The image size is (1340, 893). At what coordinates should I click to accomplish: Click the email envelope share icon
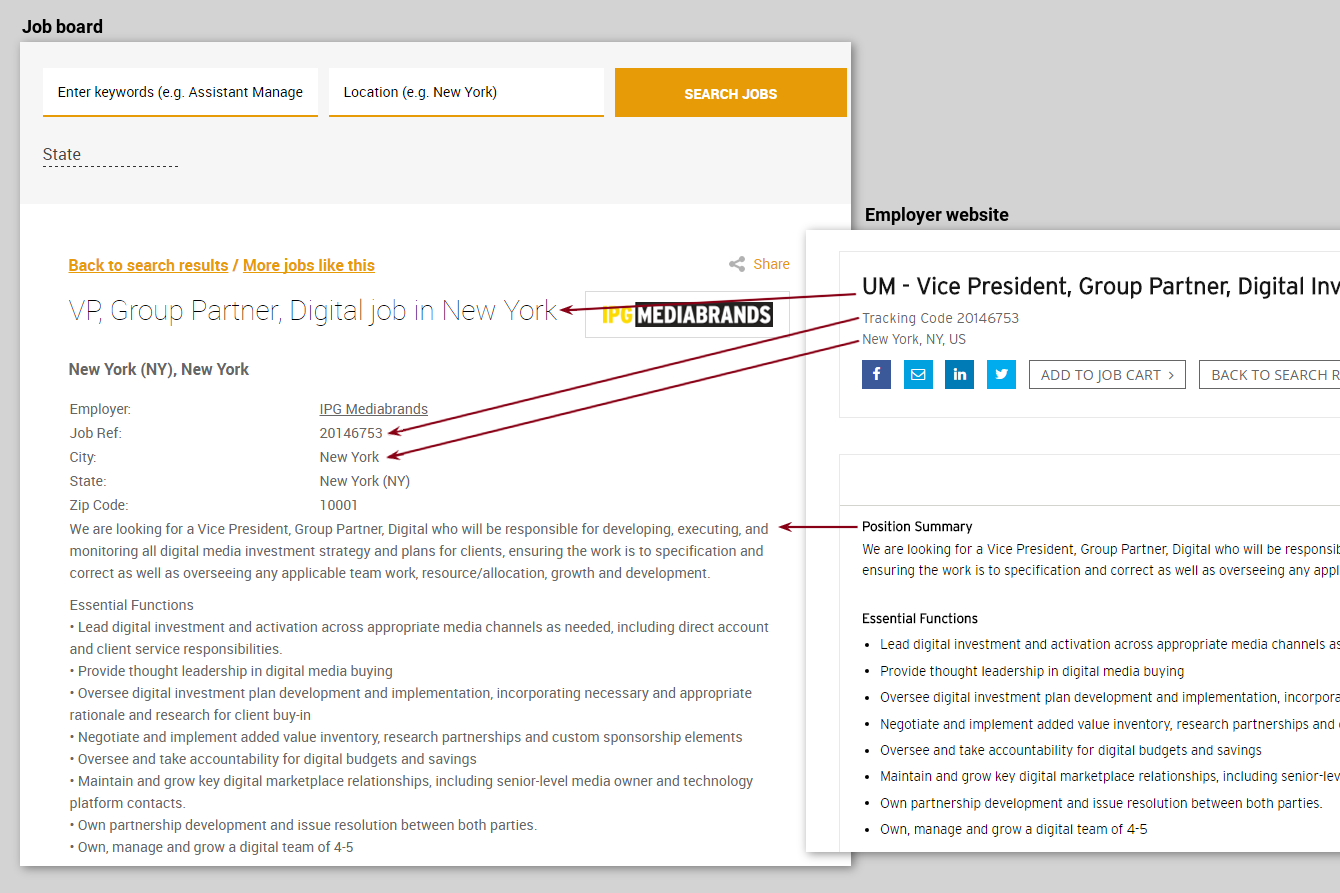(x=918, y=374)
